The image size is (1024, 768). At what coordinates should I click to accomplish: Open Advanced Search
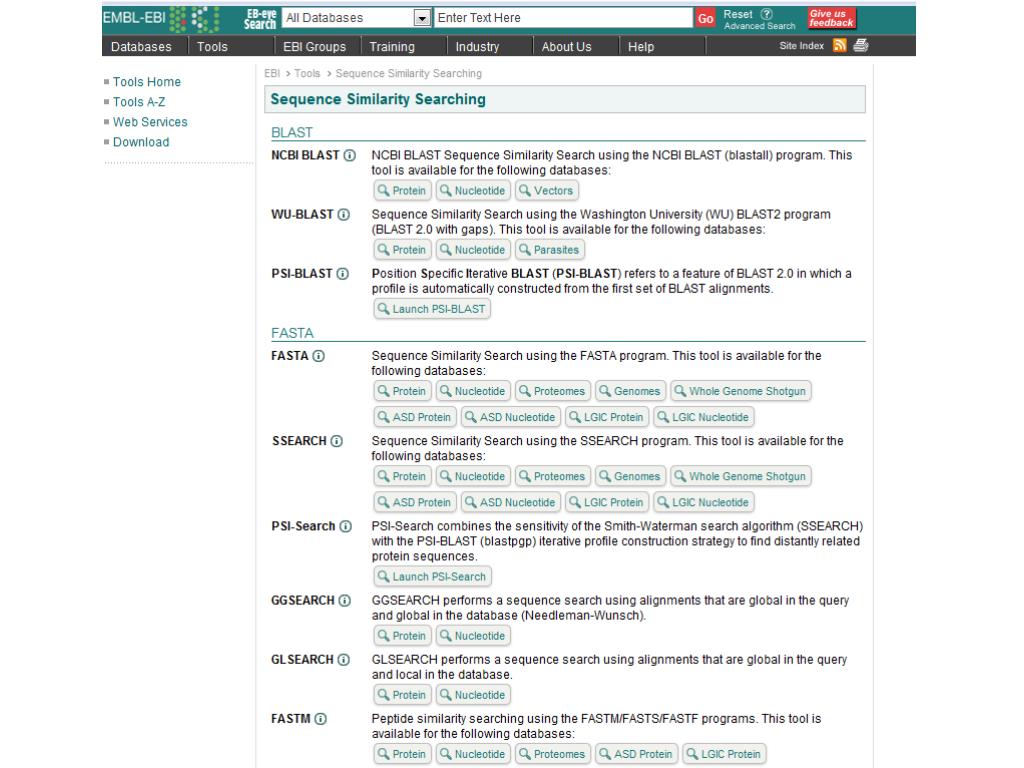point(760,26)
